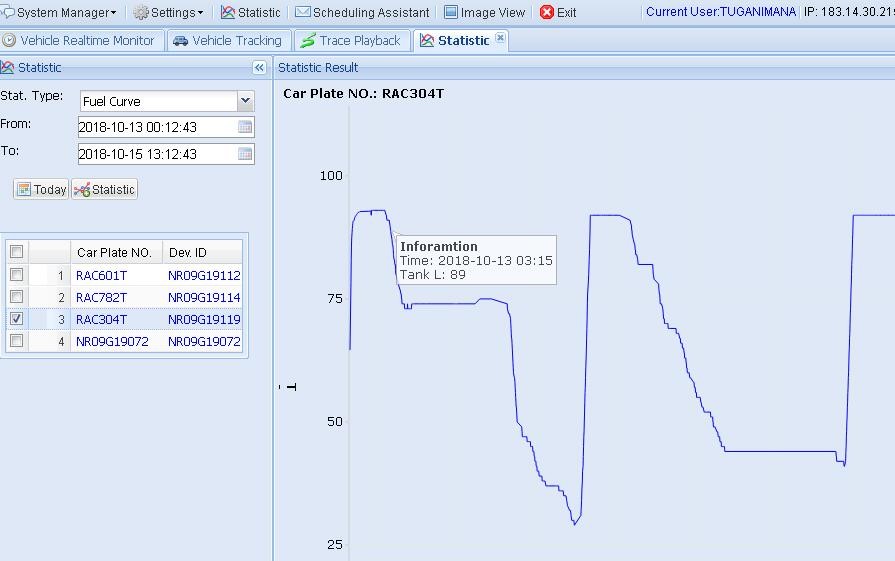The width and height of the screenshot is (895, 561).
Task: Click the Today button
Action: [x=41, y=189]
